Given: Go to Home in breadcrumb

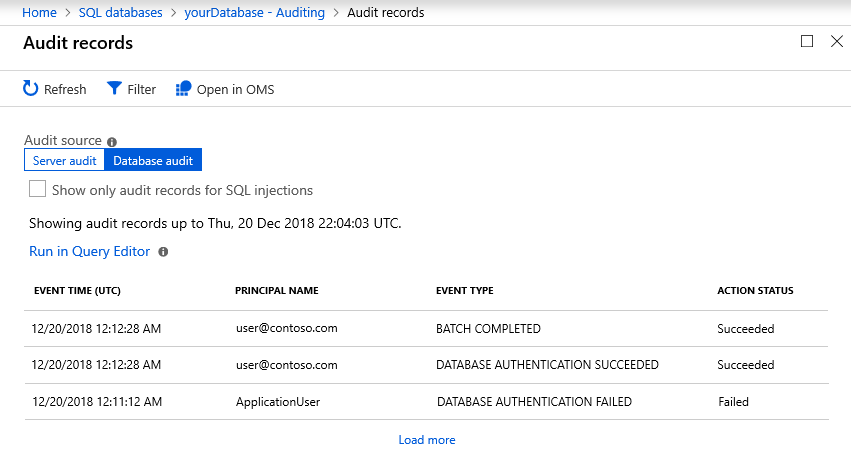Looking at the screenshot, I should 39,13.
